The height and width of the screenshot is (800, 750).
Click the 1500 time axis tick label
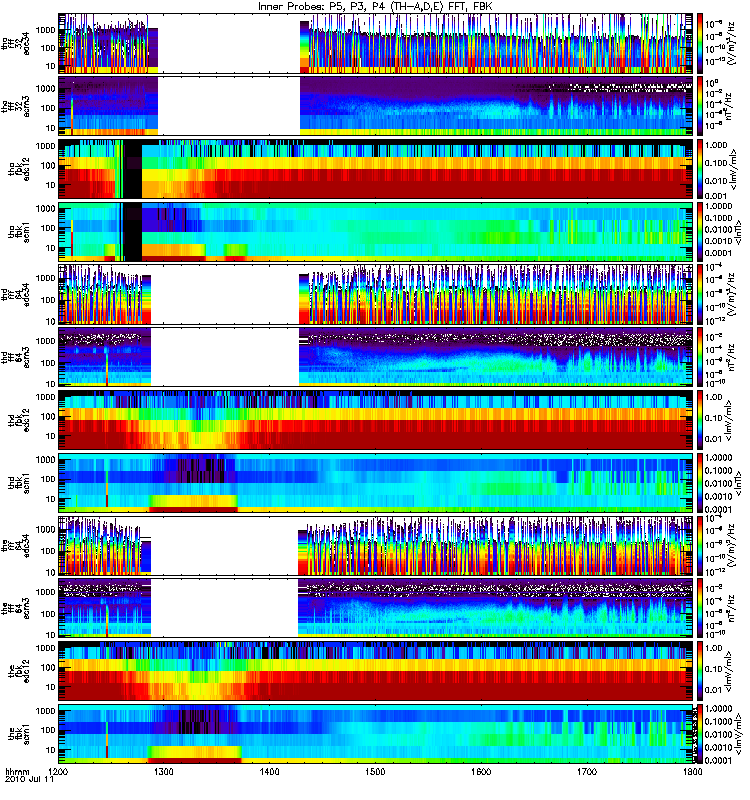coord(375,771)
